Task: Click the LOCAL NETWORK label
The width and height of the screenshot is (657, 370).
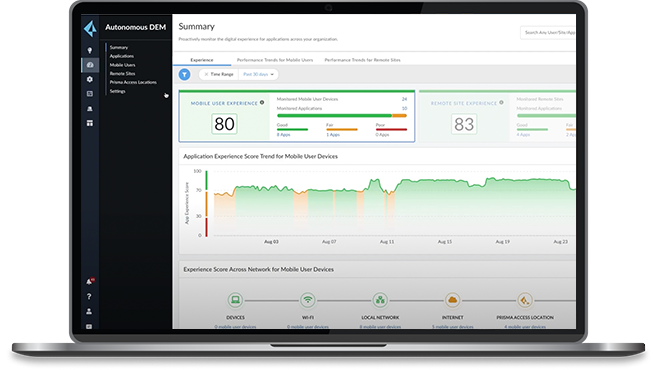Action: pyautogui.click(x=380, y=318)
